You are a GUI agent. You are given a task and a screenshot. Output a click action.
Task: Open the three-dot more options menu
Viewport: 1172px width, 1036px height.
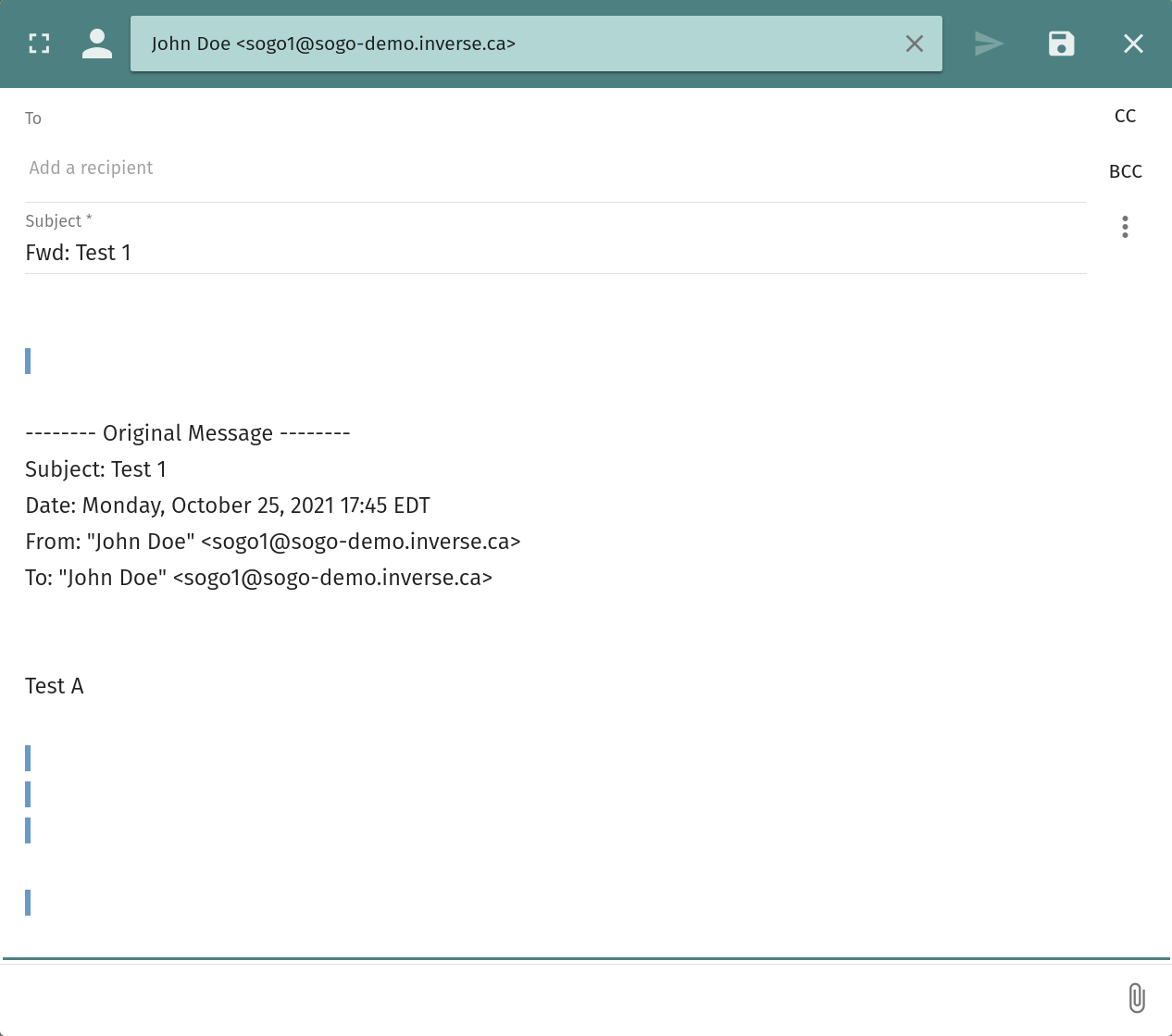pos(1125,227)
